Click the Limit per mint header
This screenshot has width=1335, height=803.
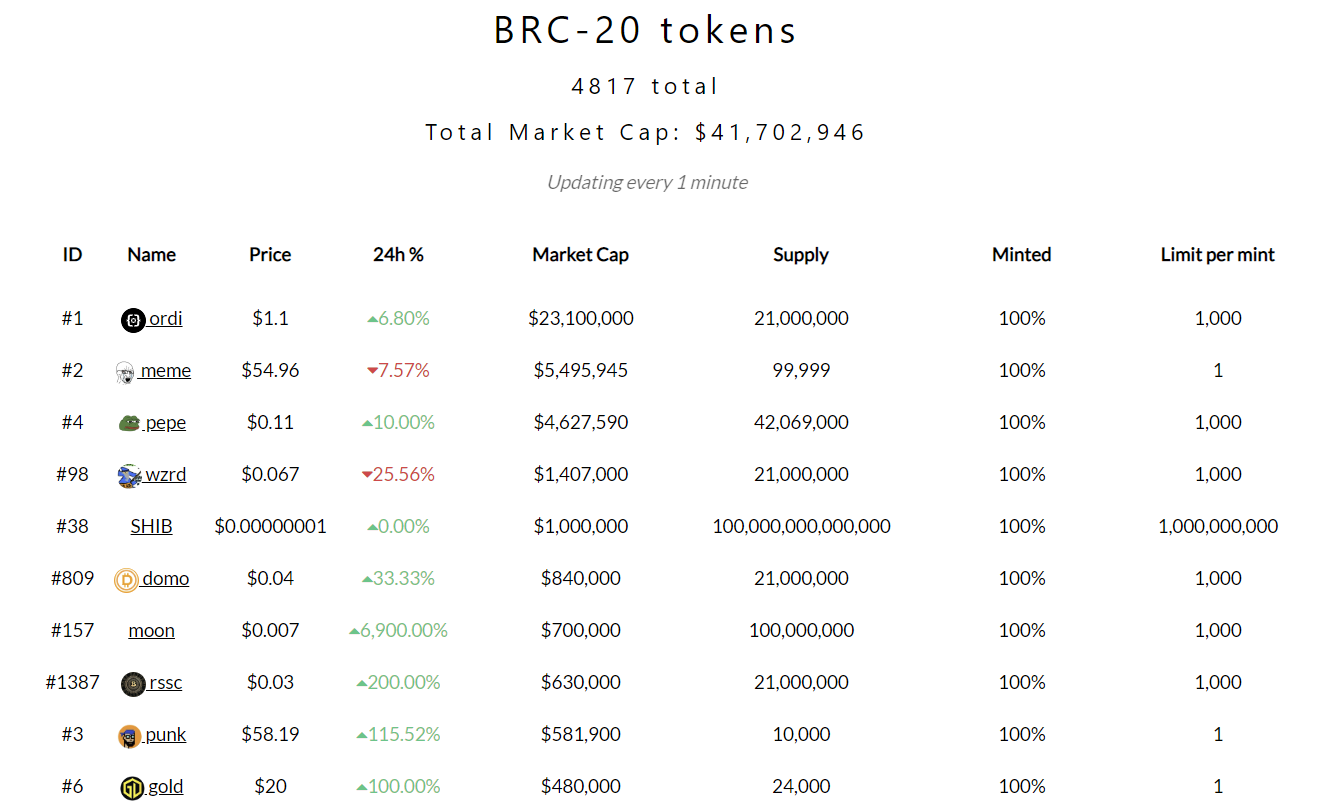click(1217, 255)
